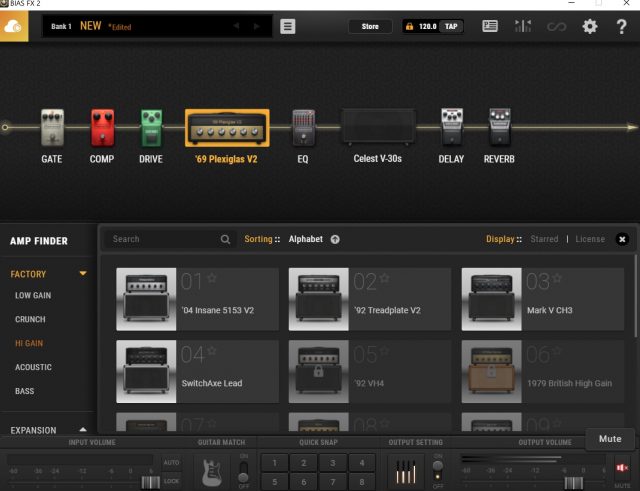Star the '04 Insane 5153 V2 amp
Screen dimensions: 640x491
pos(212,278)
